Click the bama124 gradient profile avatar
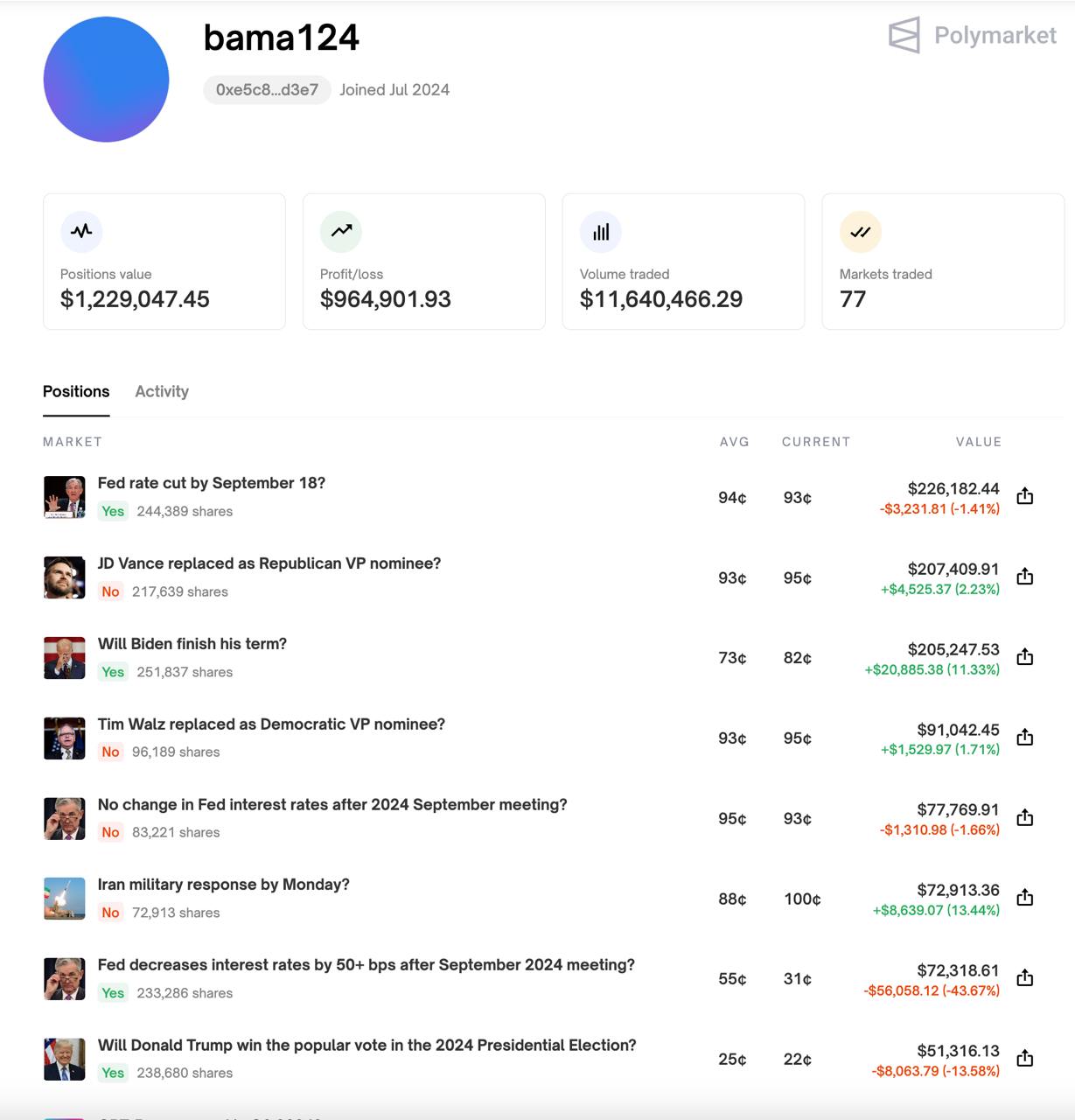This screenshot has height=1120, width=1075. pos(106,80)
